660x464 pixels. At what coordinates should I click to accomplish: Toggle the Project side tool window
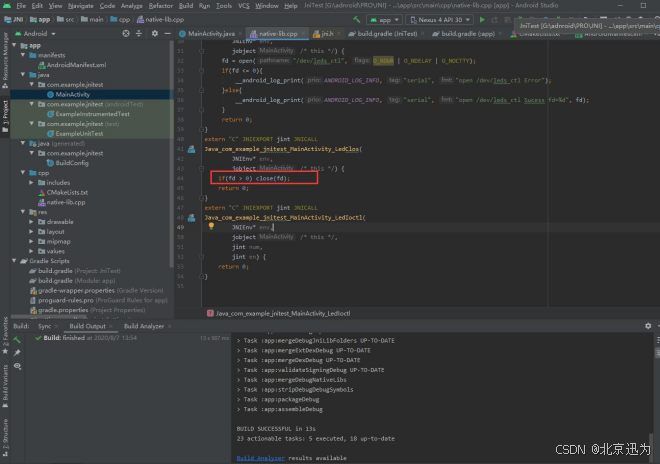tap(5, 117)
